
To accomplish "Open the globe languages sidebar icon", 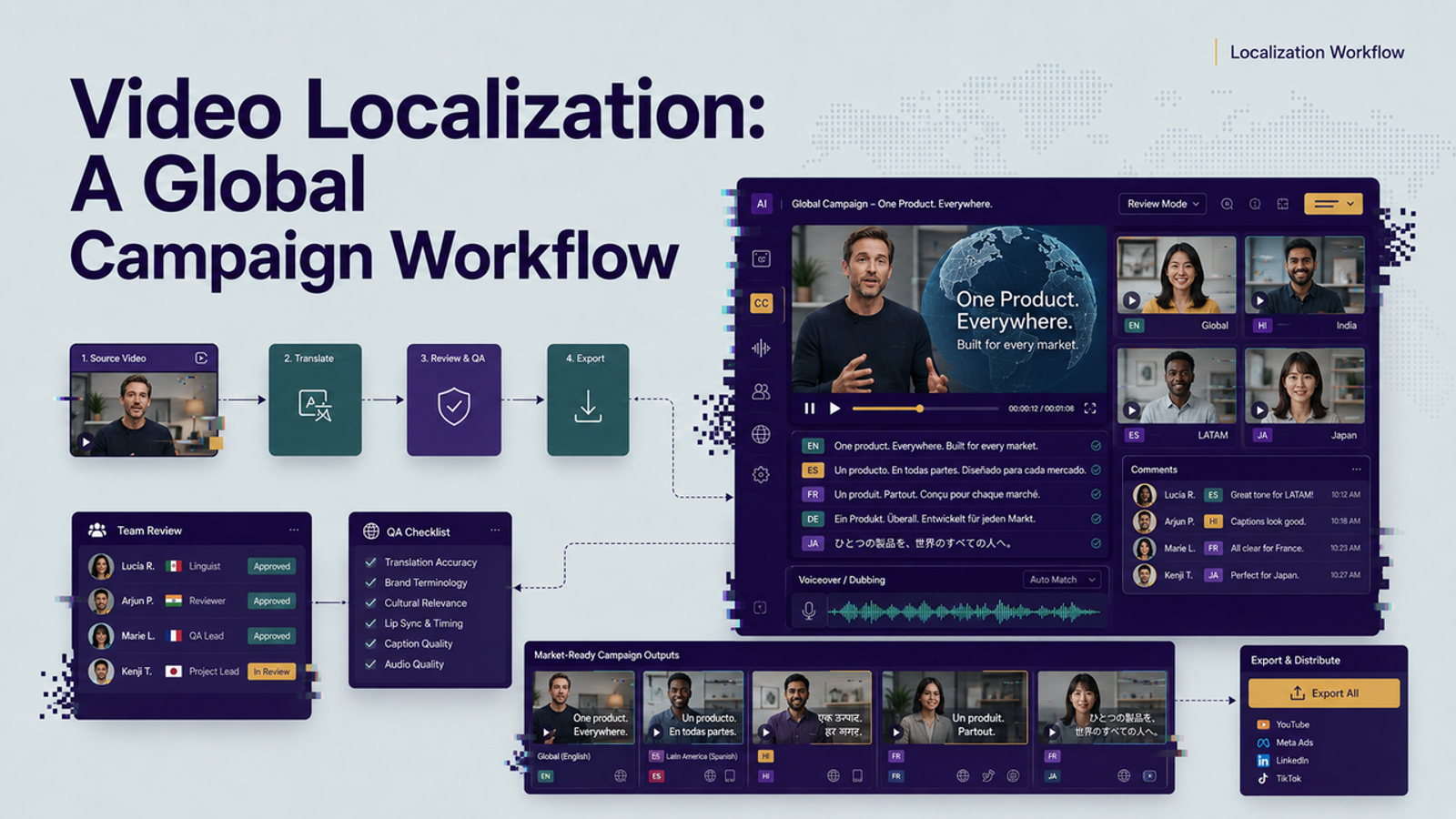I will (x=762, y=434).
